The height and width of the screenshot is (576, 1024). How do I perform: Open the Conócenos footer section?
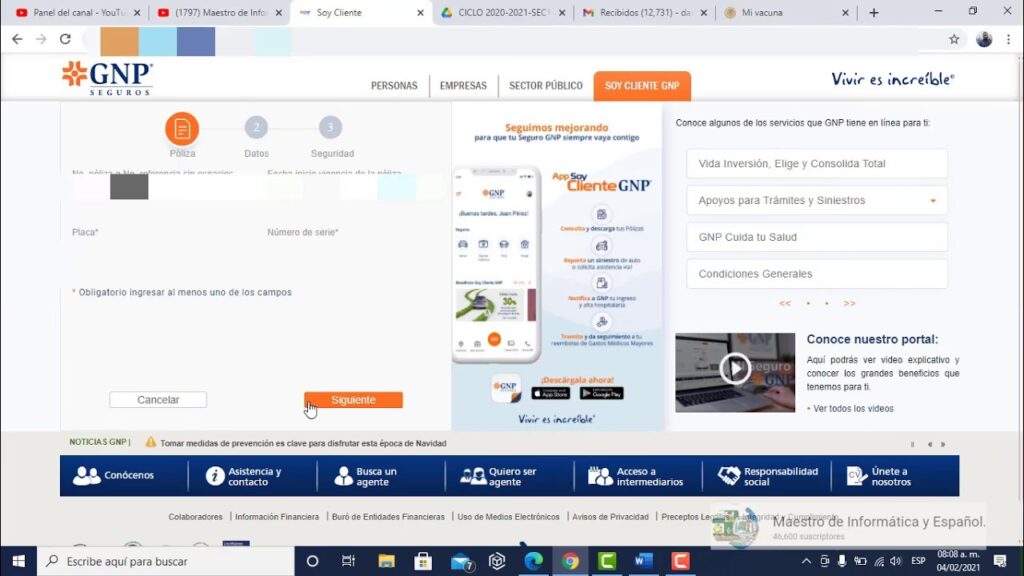pos(115,476)
